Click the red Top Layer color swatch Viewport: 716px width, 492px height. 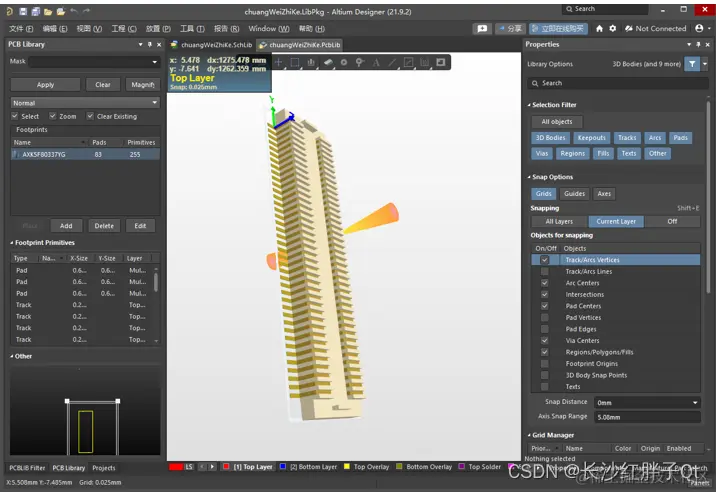click(x=226, y=466)
